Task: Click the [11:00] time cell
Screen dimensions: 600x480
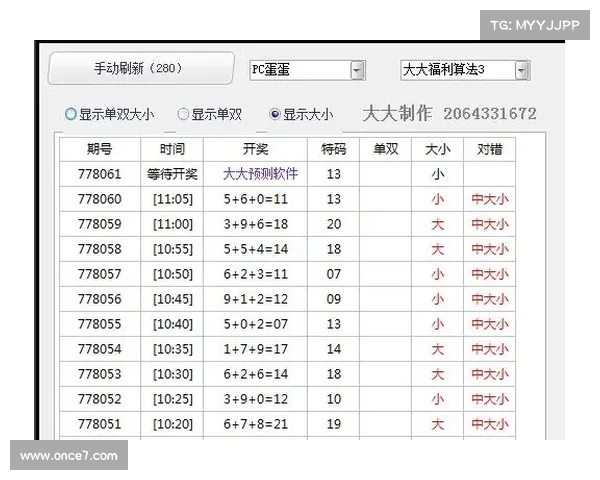Action: click(173, 224)
